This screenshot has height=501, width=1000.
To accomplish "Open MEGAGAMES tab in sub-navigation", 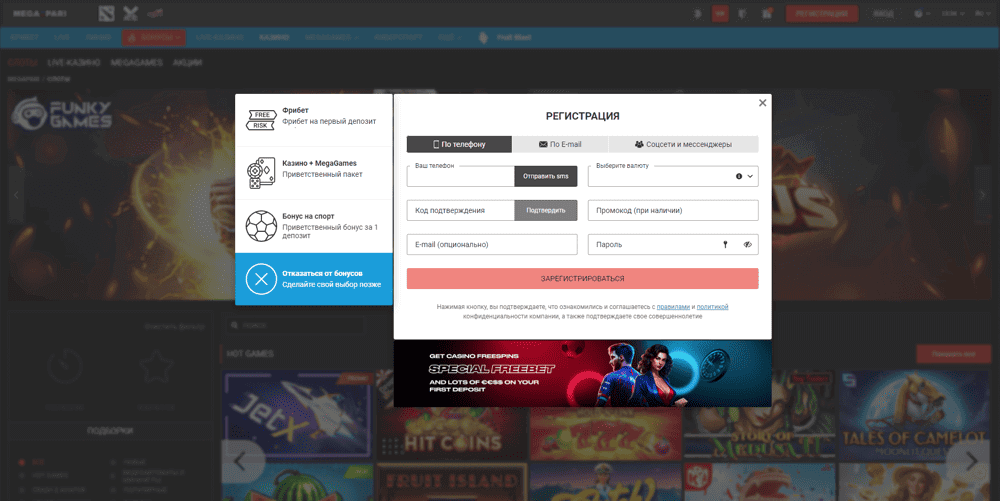I will tap(136, 62).
